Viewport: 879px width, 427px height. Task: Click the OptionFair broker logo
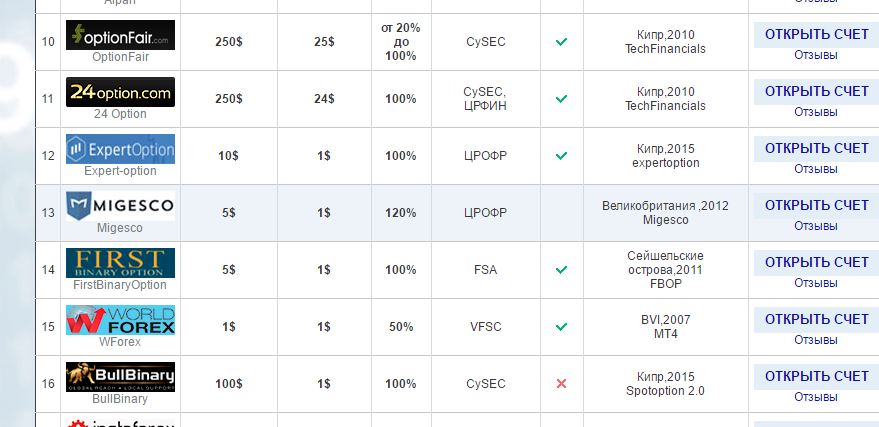click(121, 35)
